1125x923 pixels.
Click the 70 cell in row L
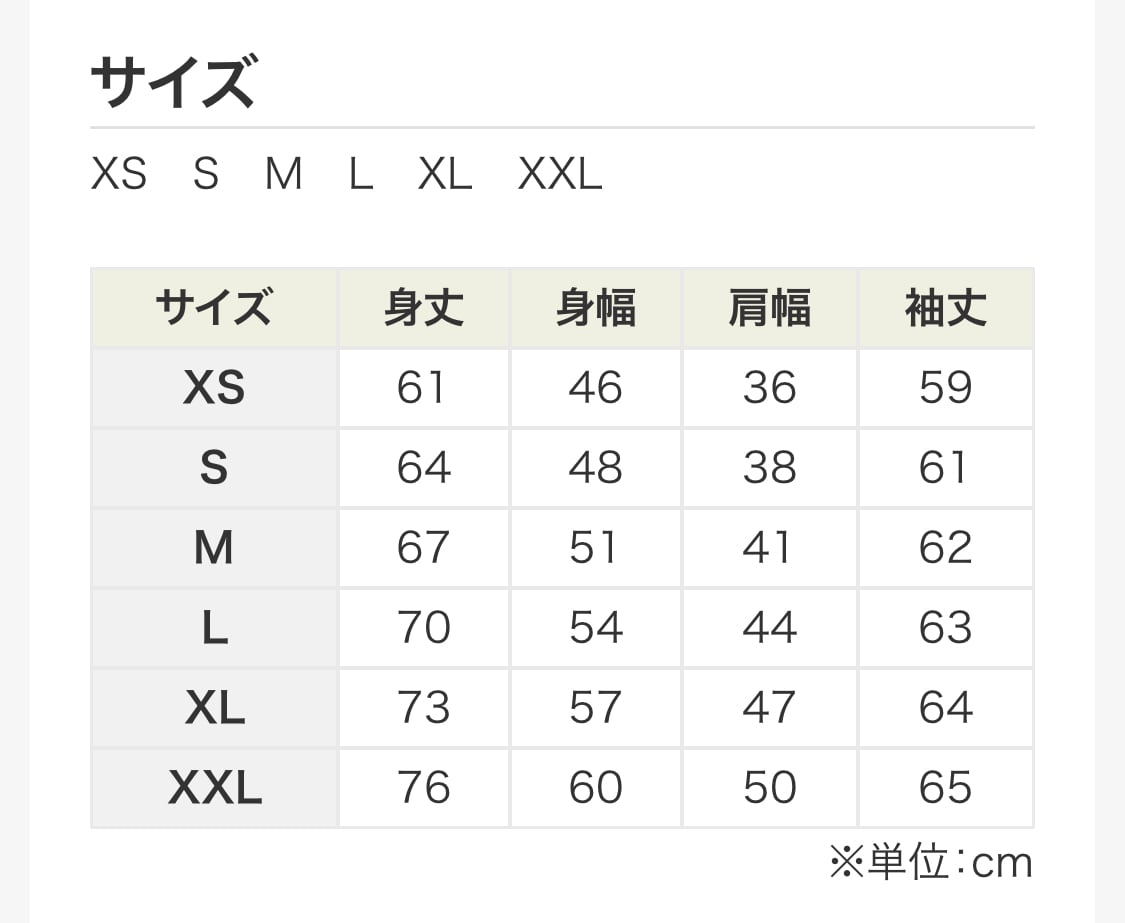click(x=424, y=628)
